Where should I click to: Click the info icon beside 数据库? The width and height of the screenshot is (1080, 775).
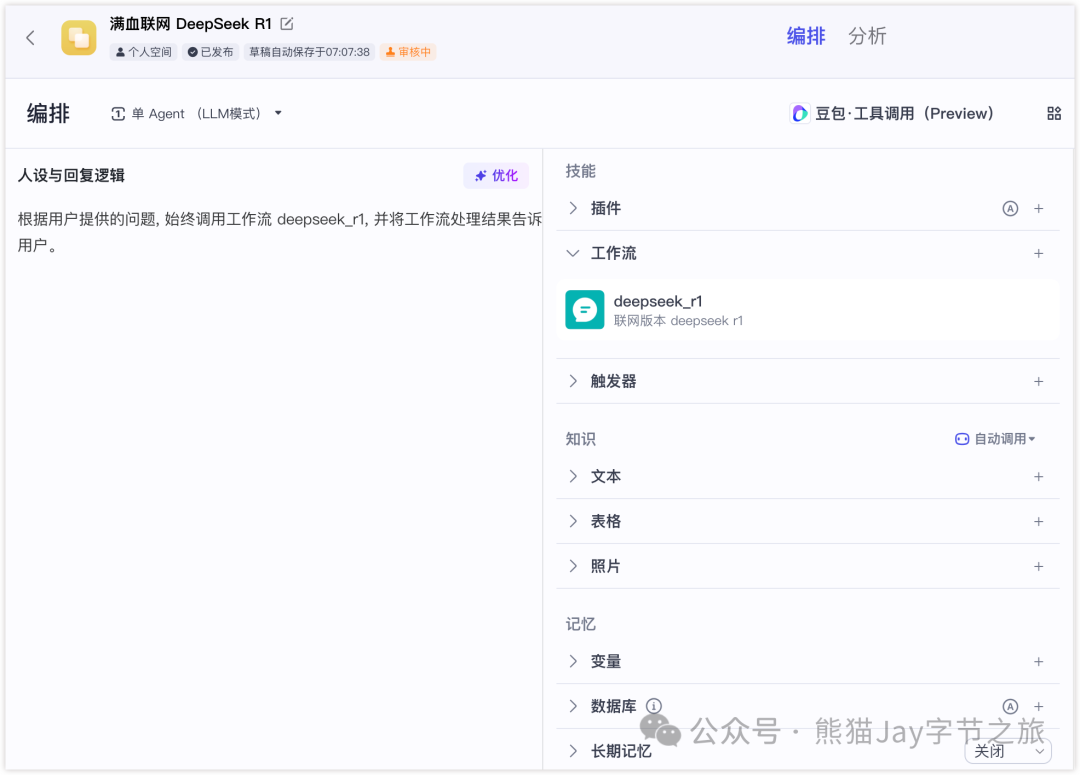654,706
